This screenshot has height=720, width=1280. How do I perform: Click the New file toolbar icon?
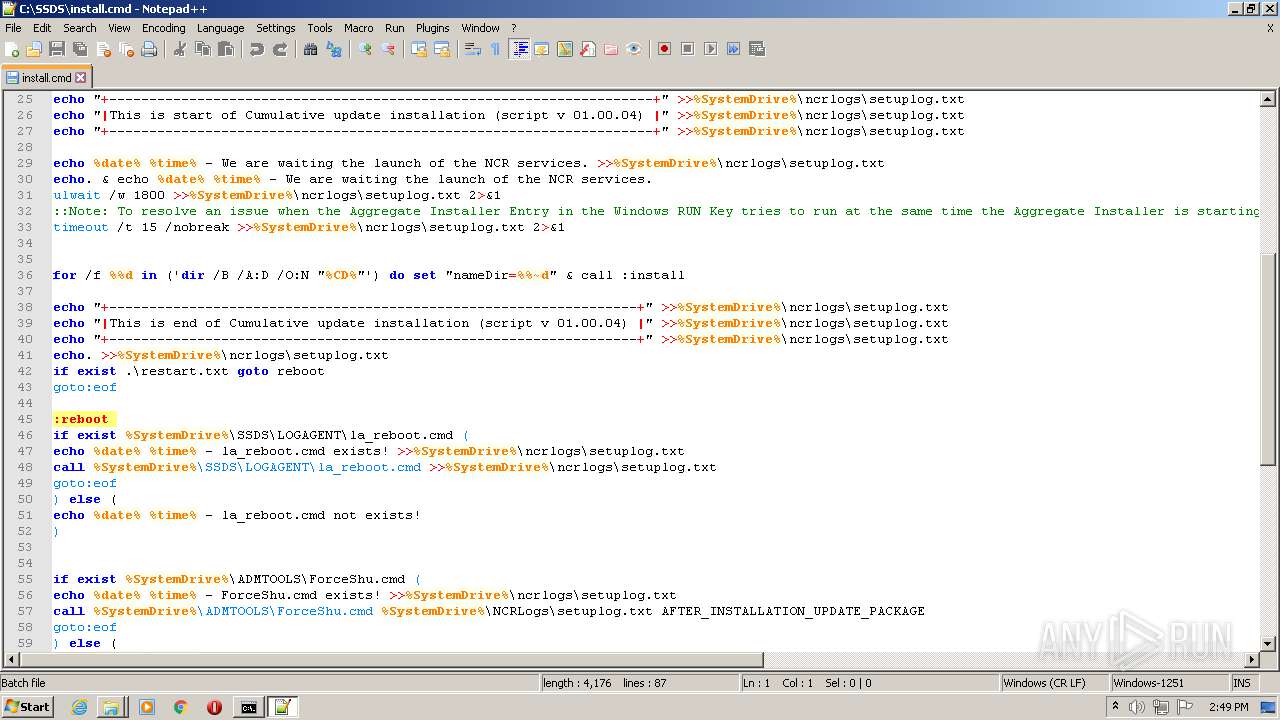[12, 49]
